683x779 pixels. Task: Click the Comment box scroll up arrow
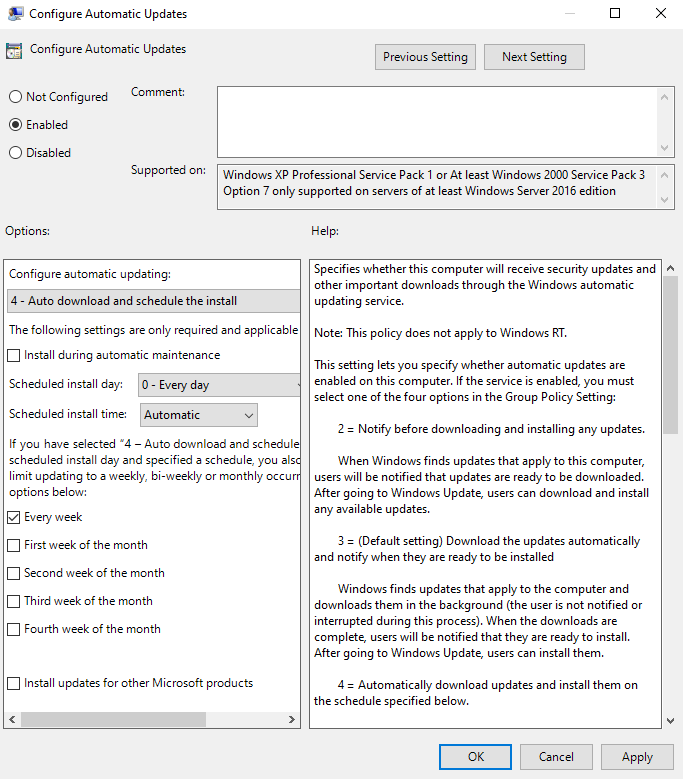[665, 97]
